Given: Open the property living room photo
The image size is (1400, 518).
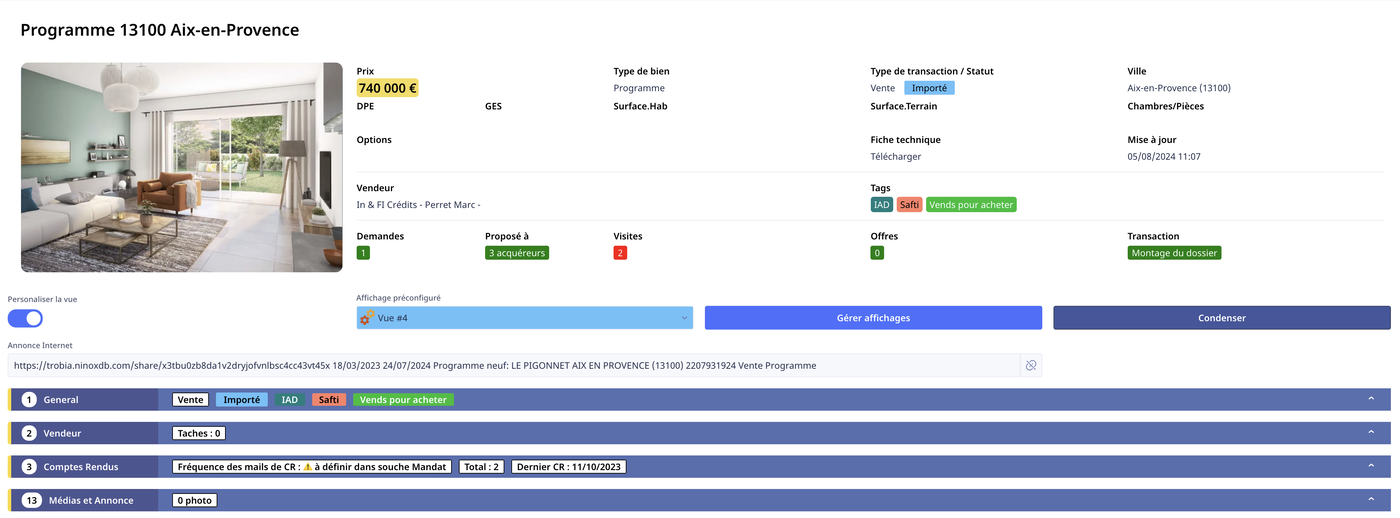Looking at the screenshot, I should click(182, 167).
